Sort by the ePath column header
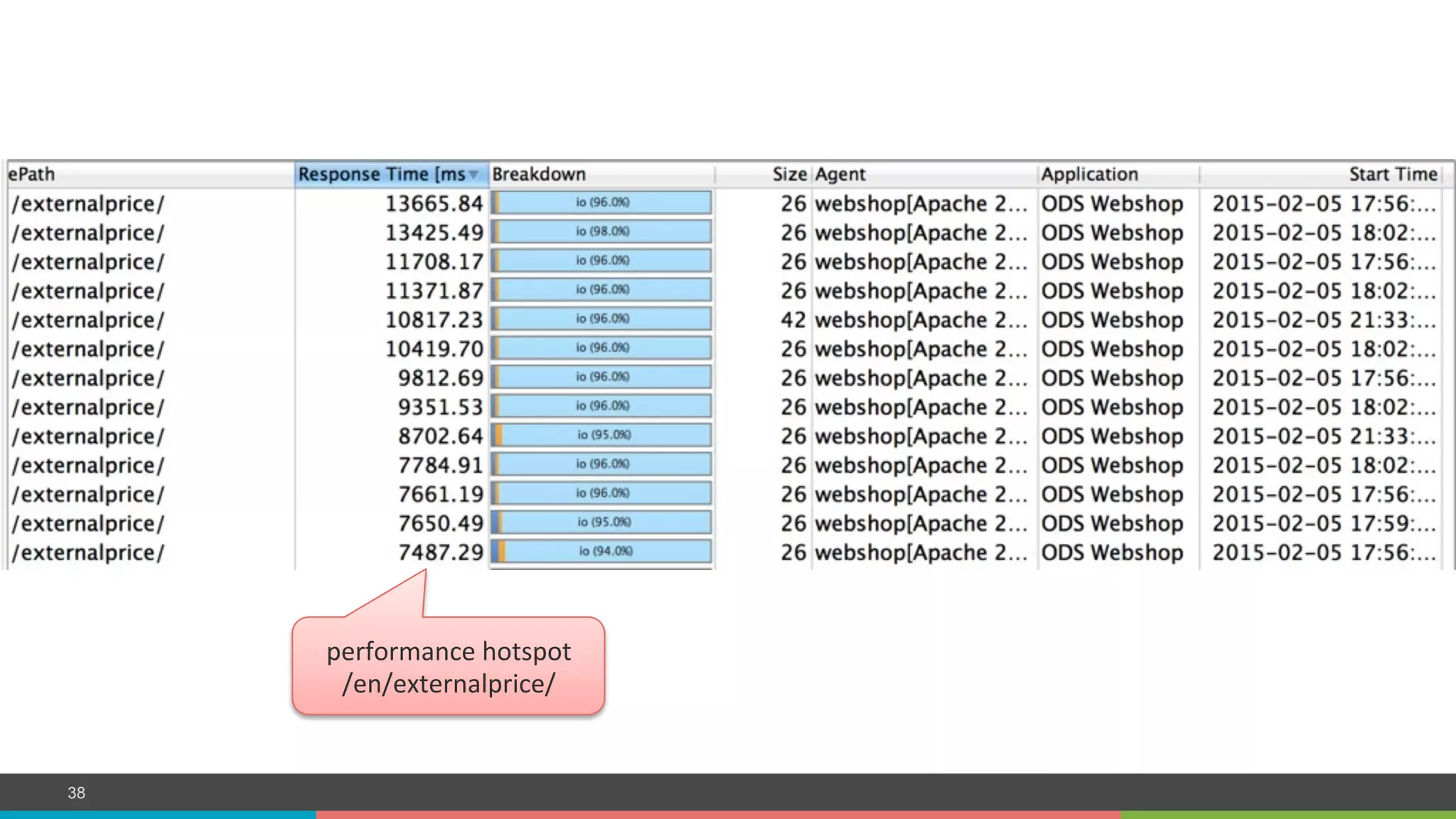The image size is (1456, 819). pos(151,174)
